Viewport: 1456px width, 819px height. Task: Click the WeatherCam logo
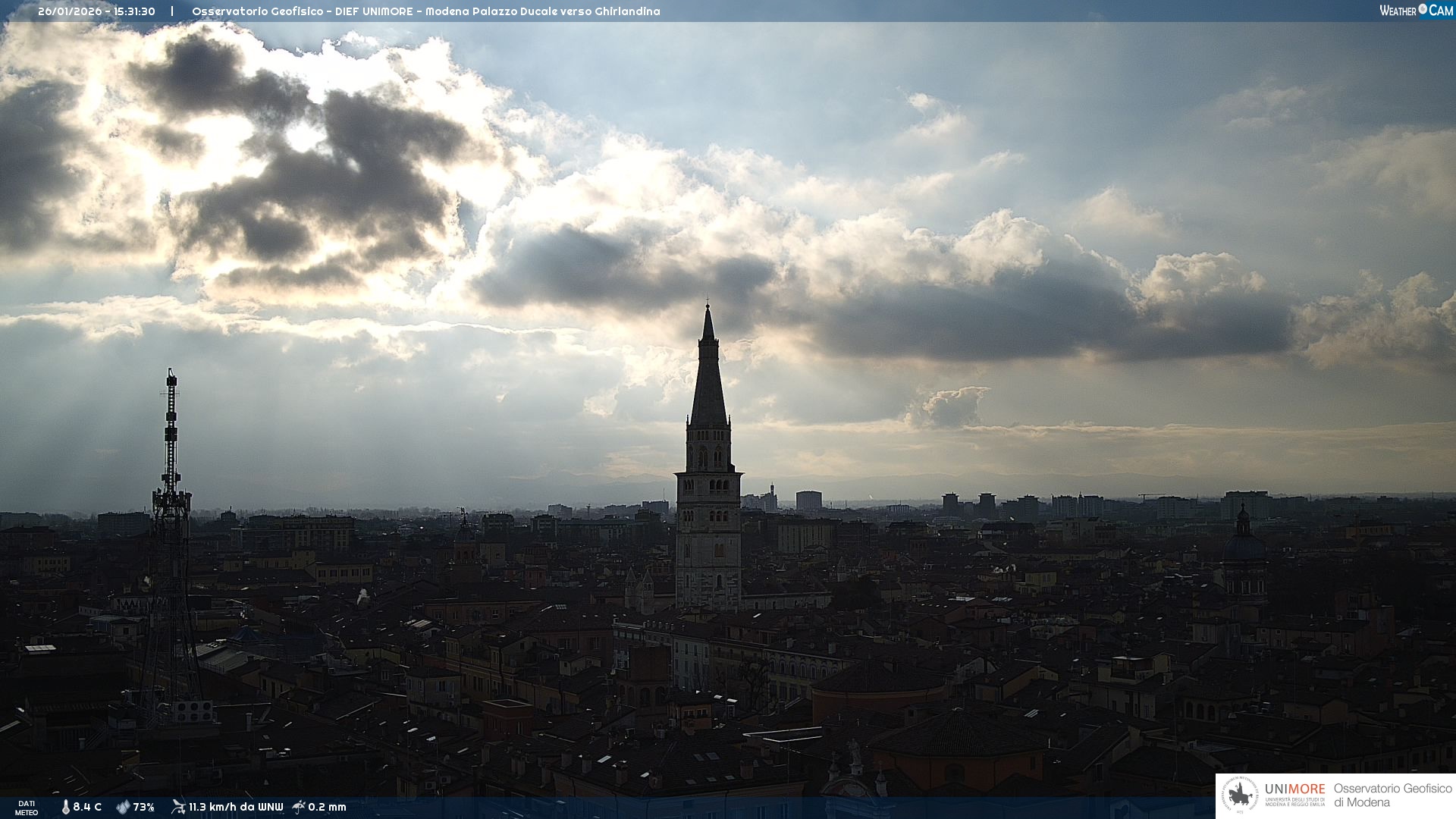(x=1416, y=11)
